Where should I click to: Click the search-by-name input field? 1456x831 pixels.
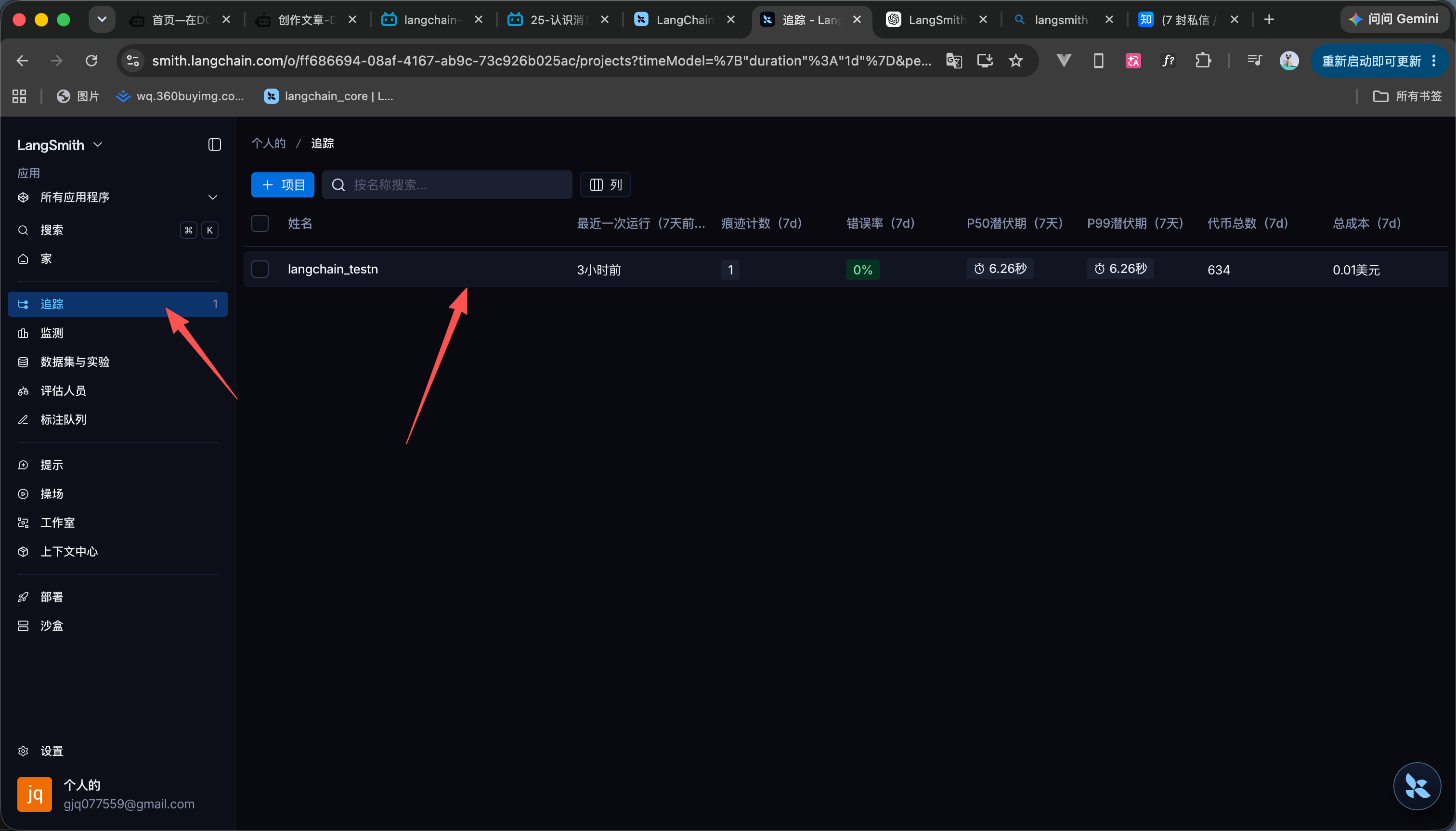tap(447, 185)
